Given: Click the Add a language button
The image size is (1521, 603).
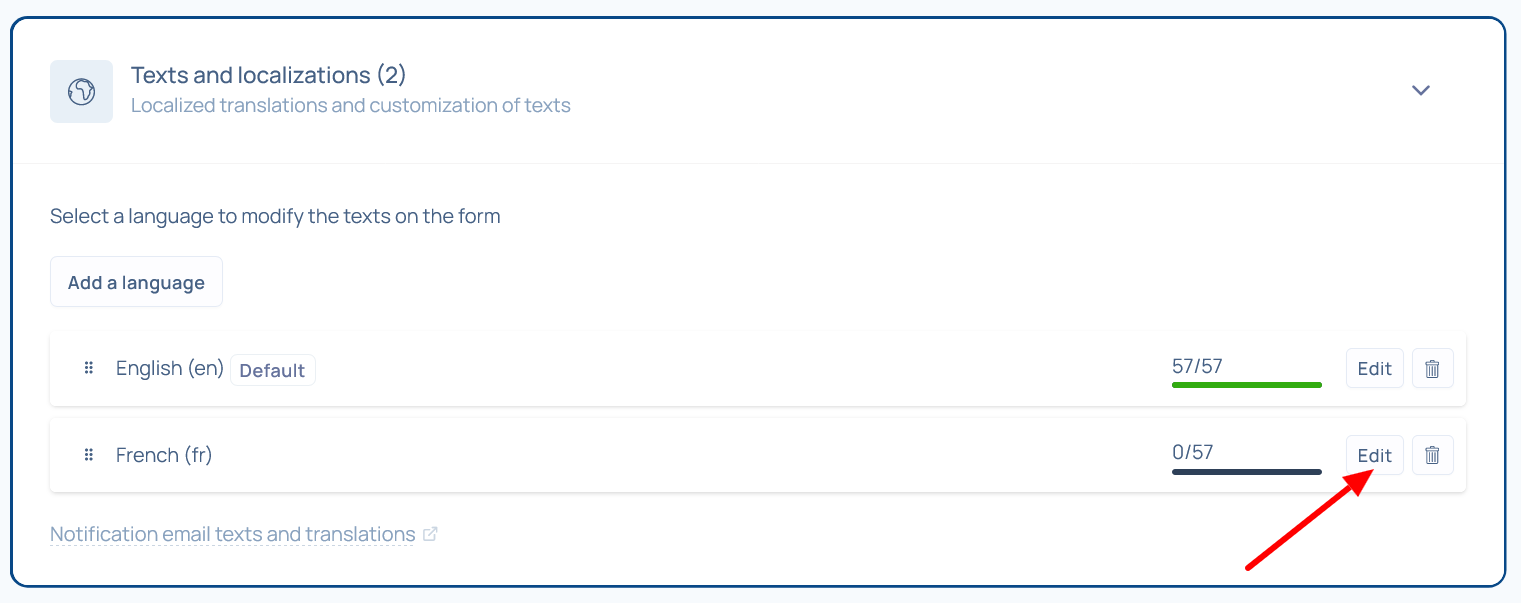Looking at the screenshot, I should pos(136,282).
